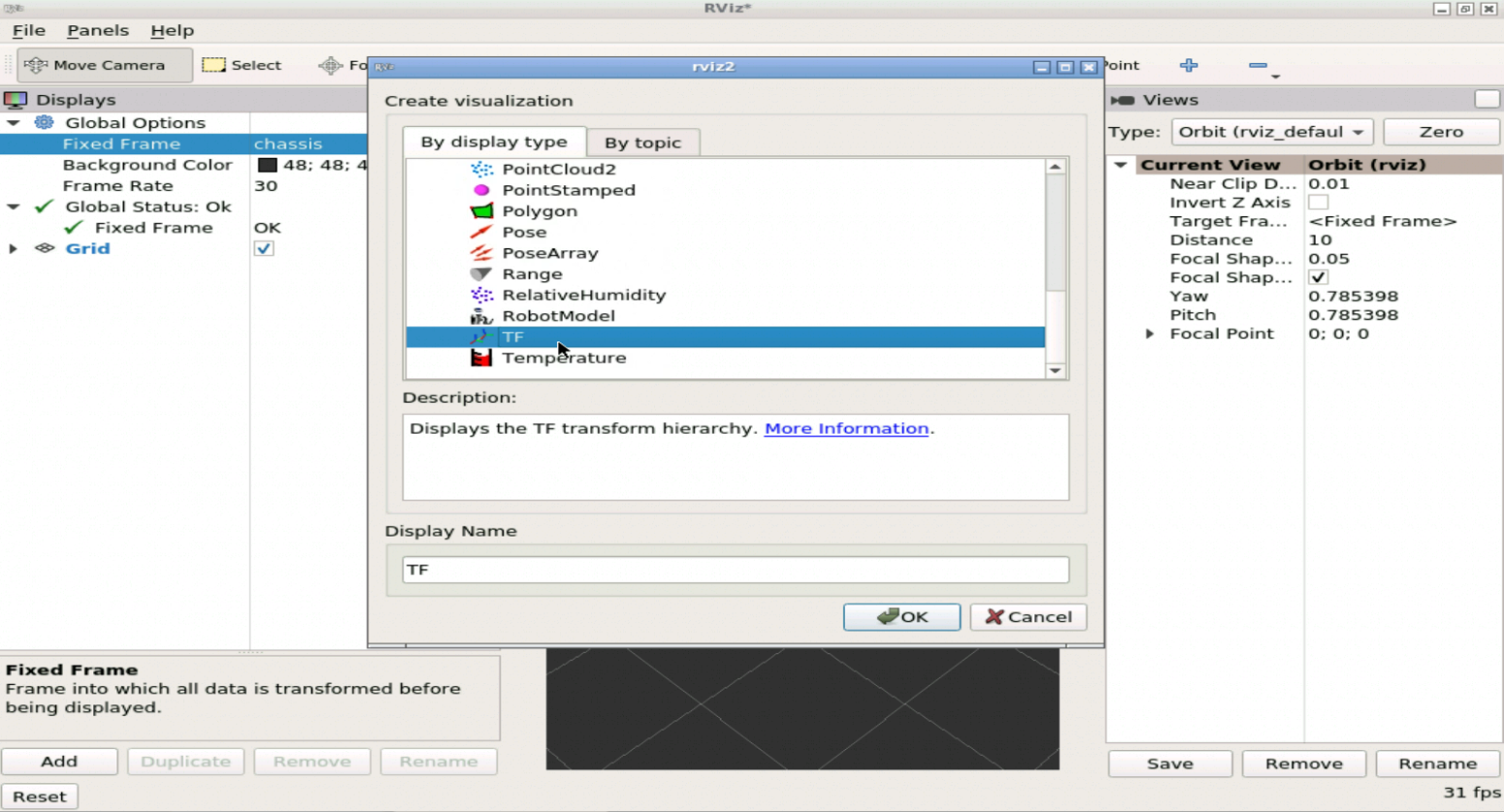1504x812 pixels.
Task: Click the blue plus toolbar icon
Action: pos(1189,65)
